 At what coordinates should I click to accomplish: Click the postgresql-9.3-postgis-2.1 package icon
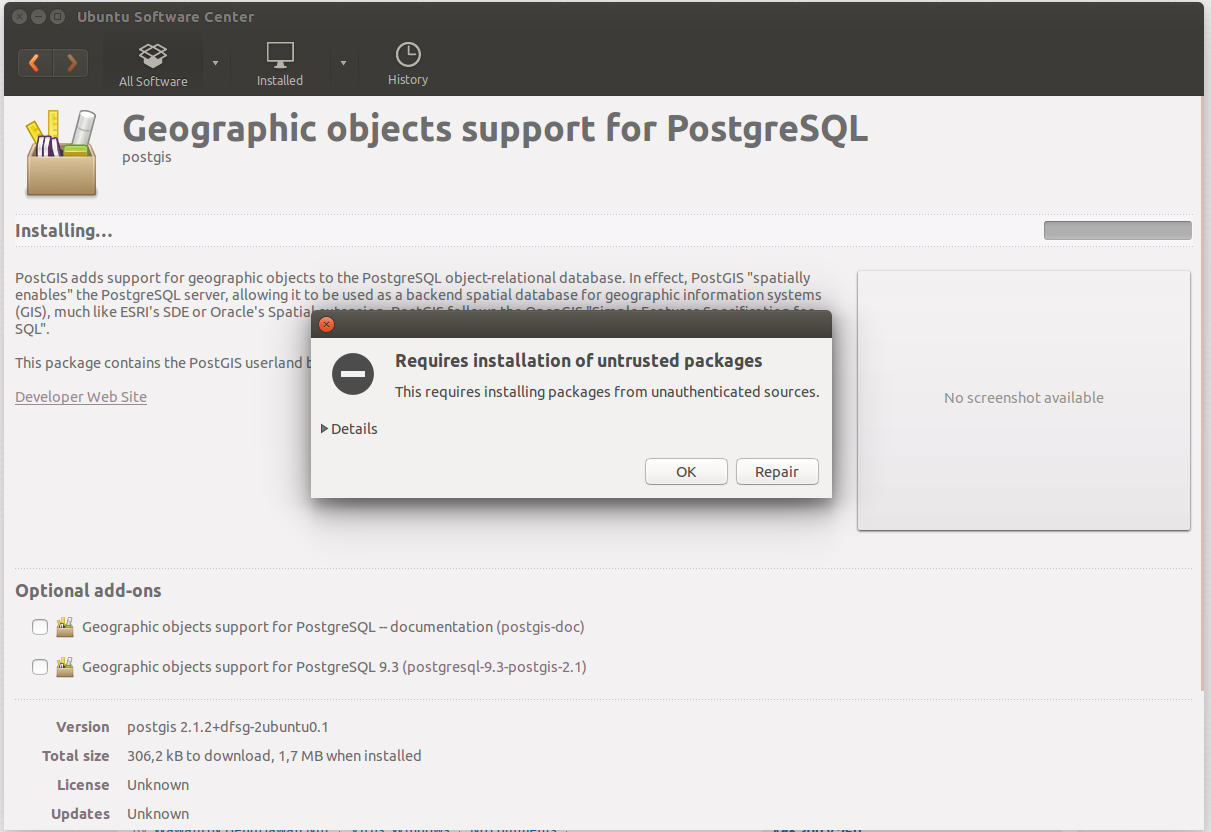click(65, 667)
